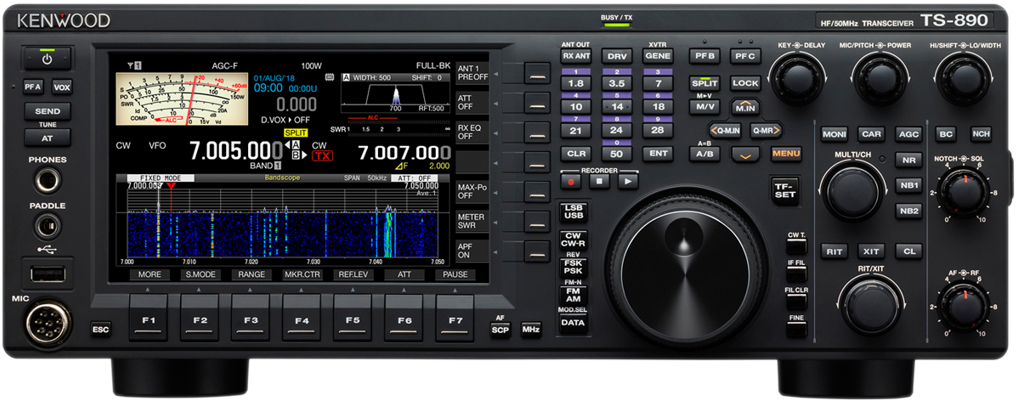Image resolution: width=1017 pixels, height=404 pixels.
Task: Adjust the NOTCH/SQL knob
Action: pos(964,192)
